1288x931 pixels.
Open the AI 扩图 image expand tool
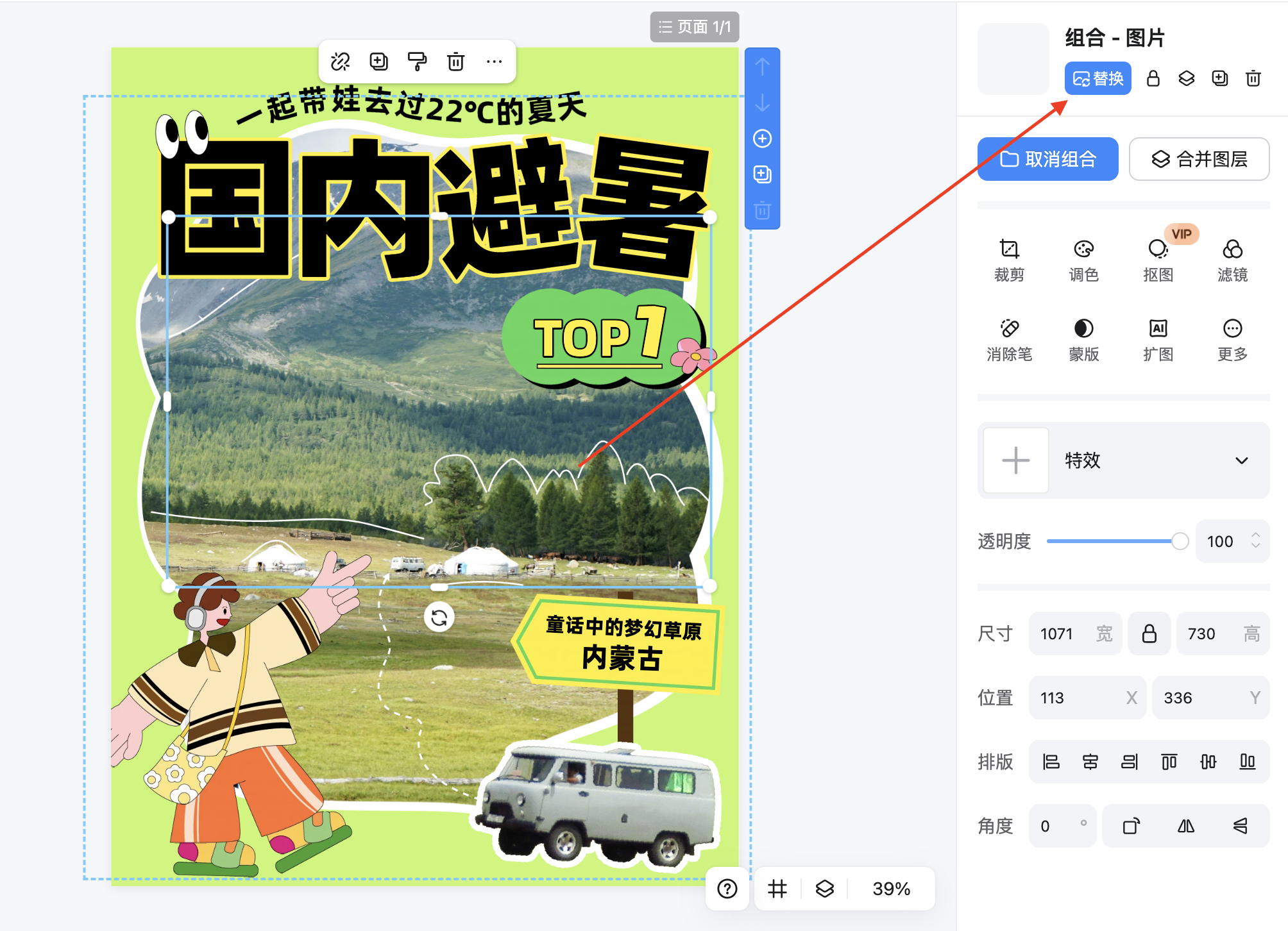pos(1158,339)
